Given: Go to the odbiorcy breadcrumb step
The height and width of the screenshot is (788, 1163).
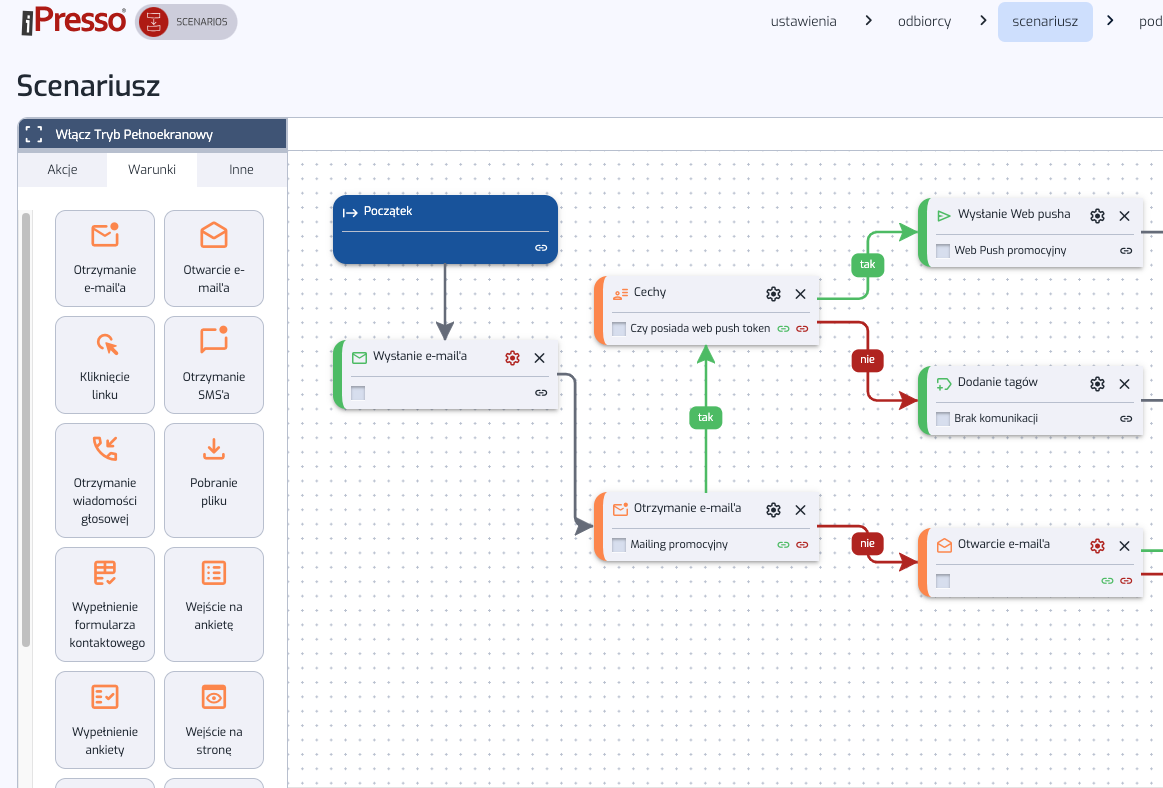Looking at the screenshot, I should coord(924,21).
